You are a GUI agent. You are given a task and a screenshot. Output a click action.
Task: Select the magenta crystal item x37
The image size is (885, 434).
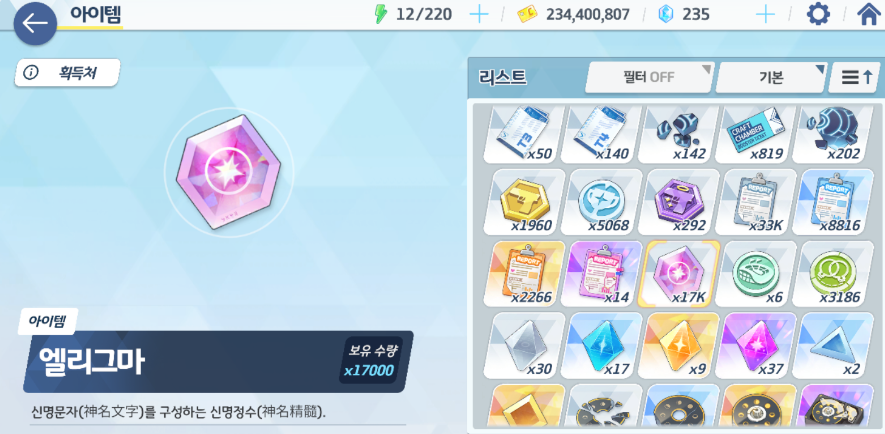(756, 345)
